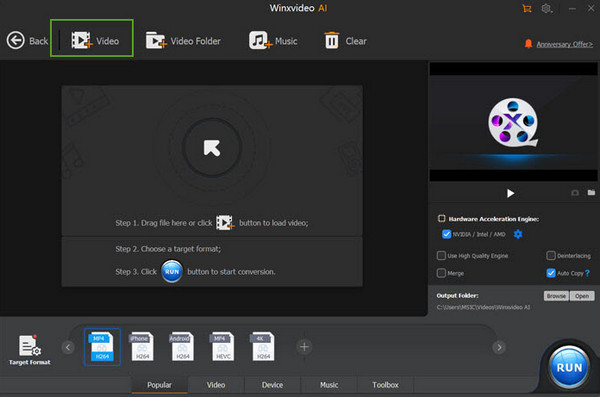
Task: Play the preview video
Action: pyautogui.click(x=510, y=193)
